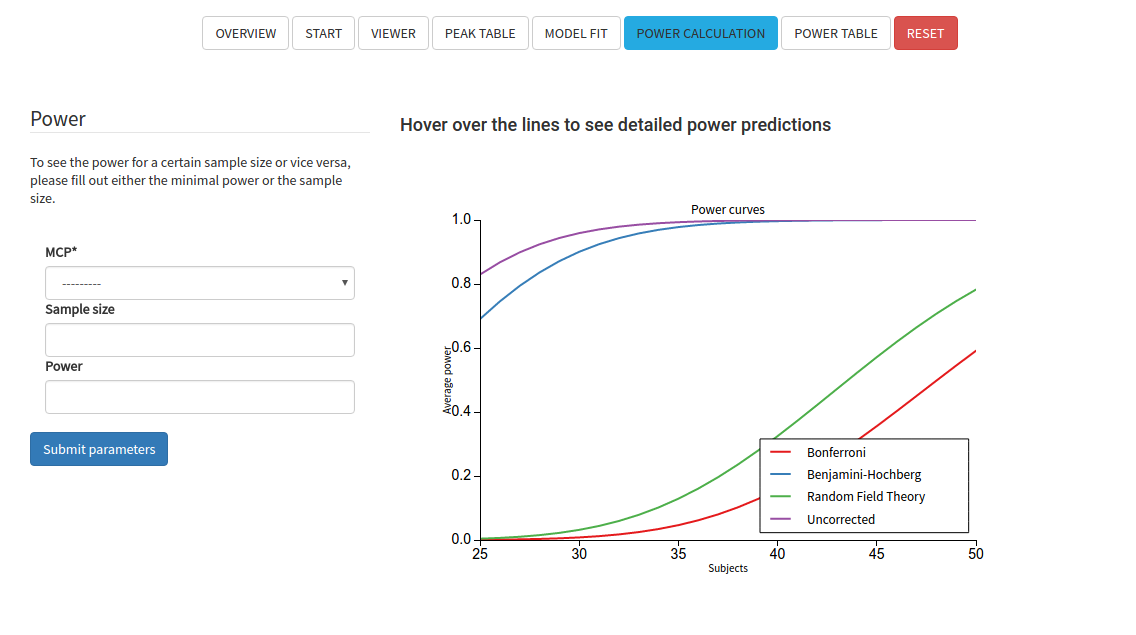Click the MCP dropdown arrow
This screenshot has width=1136, height=635.
[x=345, y=283]
